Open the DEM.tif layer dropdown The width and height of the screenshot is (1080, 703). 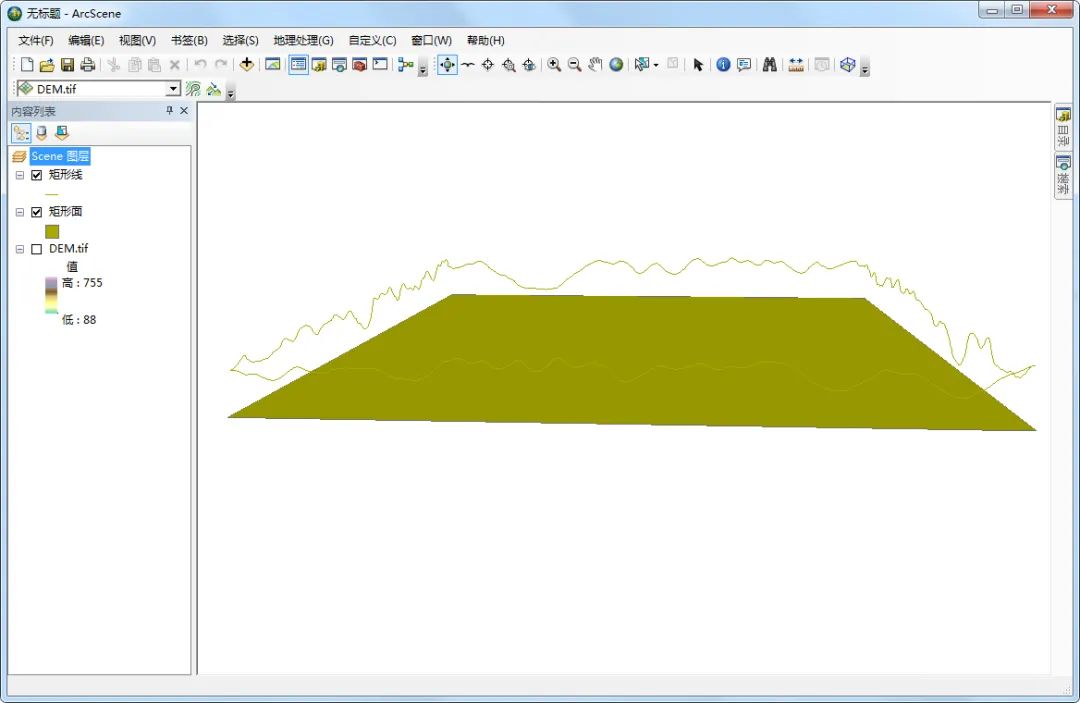pyautogui.click(x=173, y=89)
